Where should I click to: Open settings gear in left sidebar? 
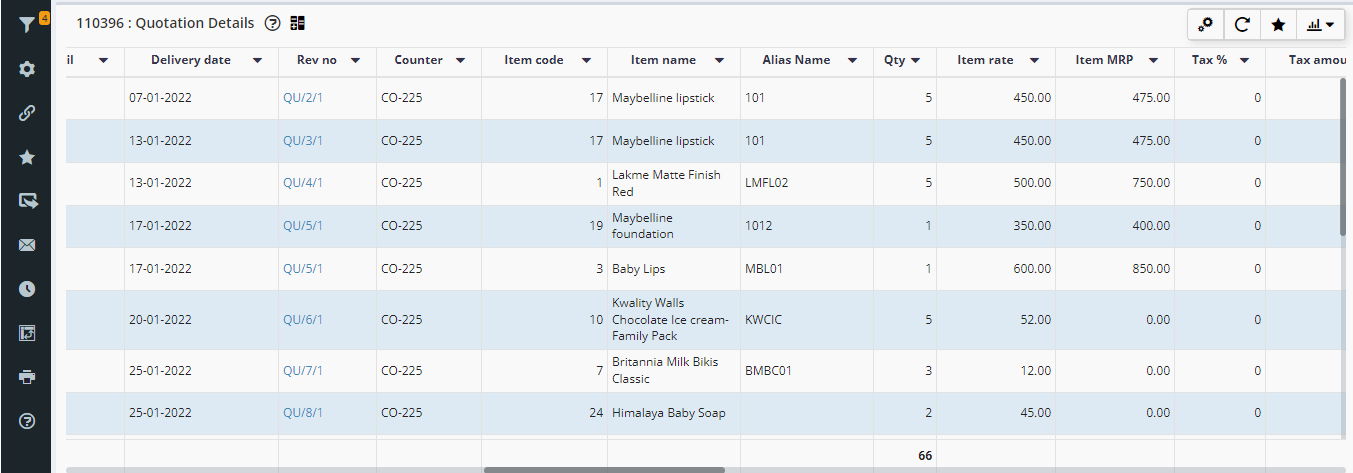(27, 69)
